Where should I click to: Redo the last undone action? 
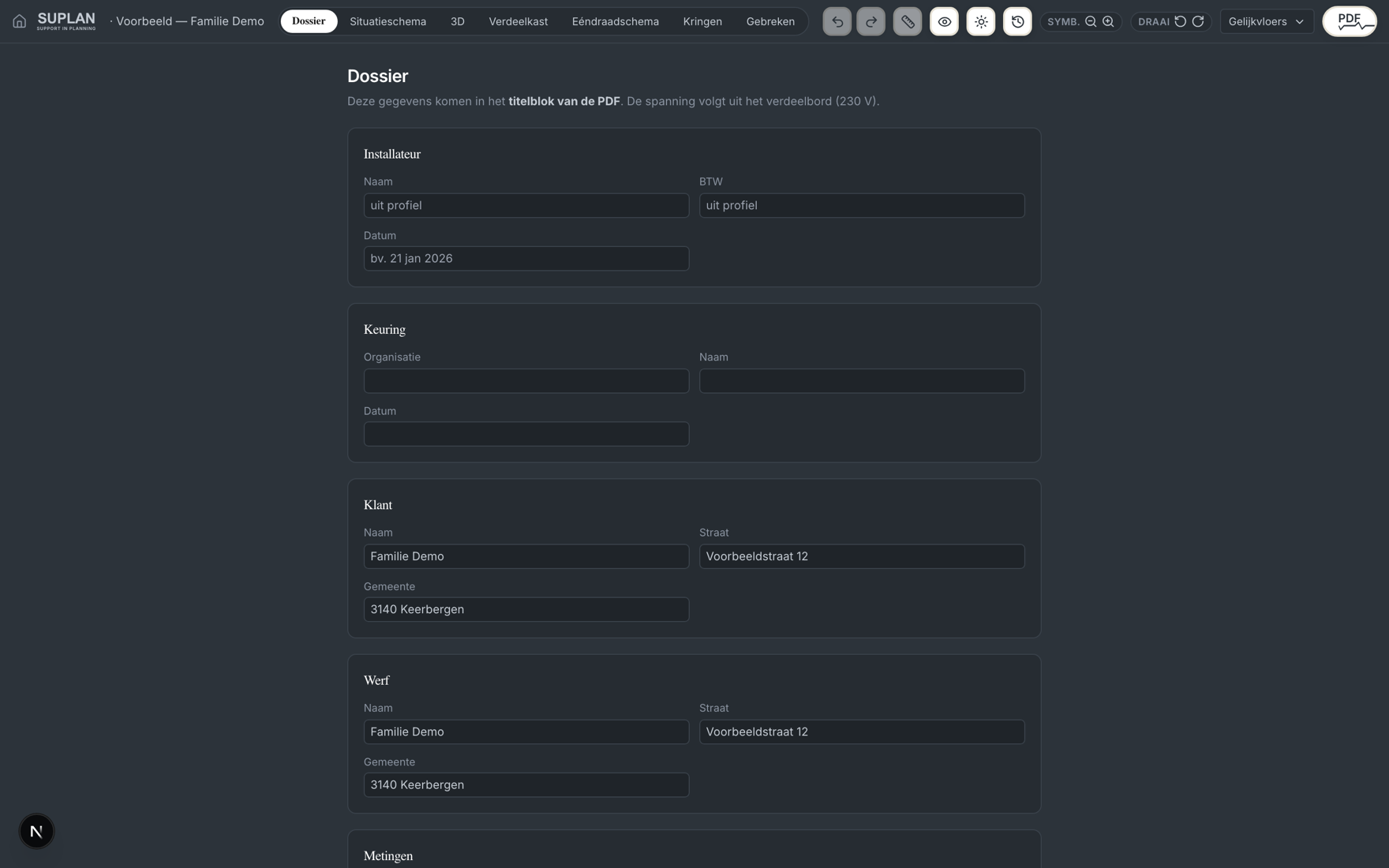pos(870,21)
